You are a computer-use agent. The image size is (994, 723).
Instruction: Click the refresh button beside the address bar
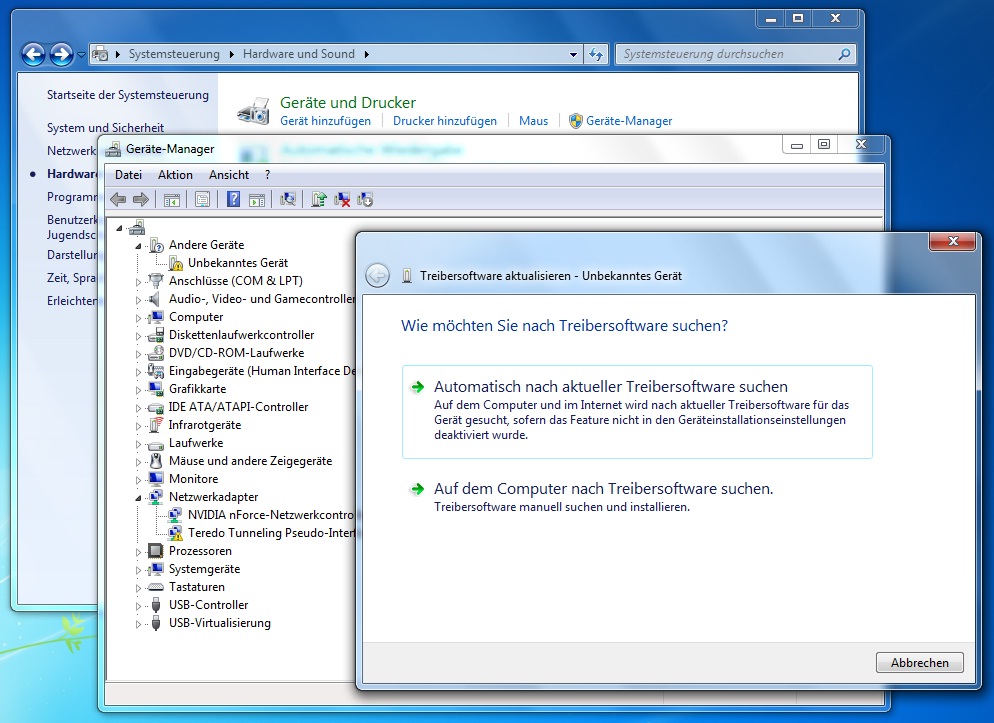coord(596,54)
